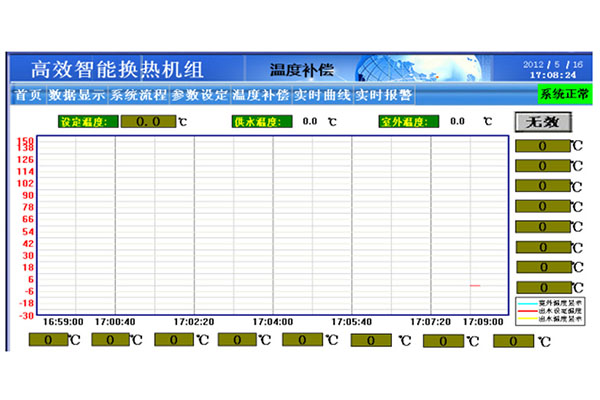Click the cyan 室外温度 legend line
The width and height of the screenshot is (600, 400).
[527, 304]
